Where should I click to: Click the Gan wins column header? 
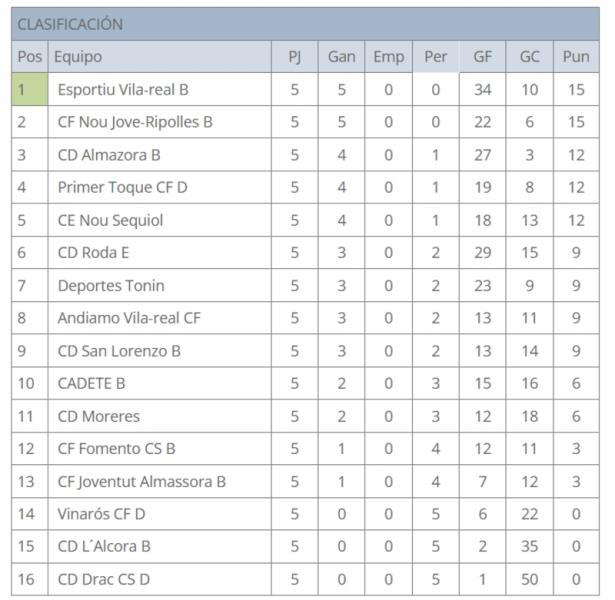[x=341, y=57]
